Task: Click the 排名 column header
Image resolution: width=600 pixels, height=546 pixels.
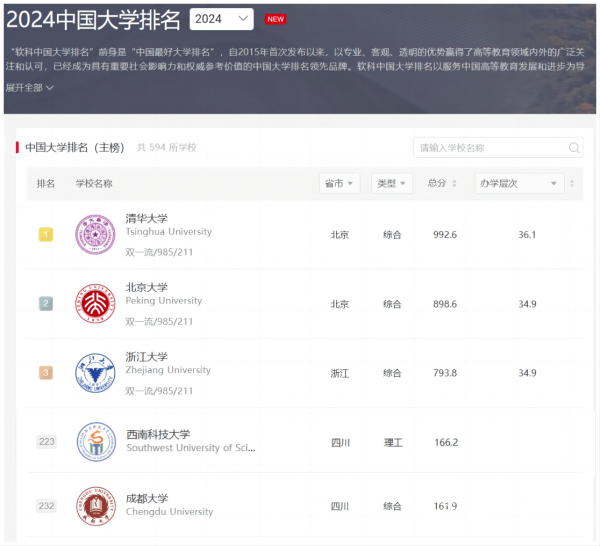Action: 46,184
